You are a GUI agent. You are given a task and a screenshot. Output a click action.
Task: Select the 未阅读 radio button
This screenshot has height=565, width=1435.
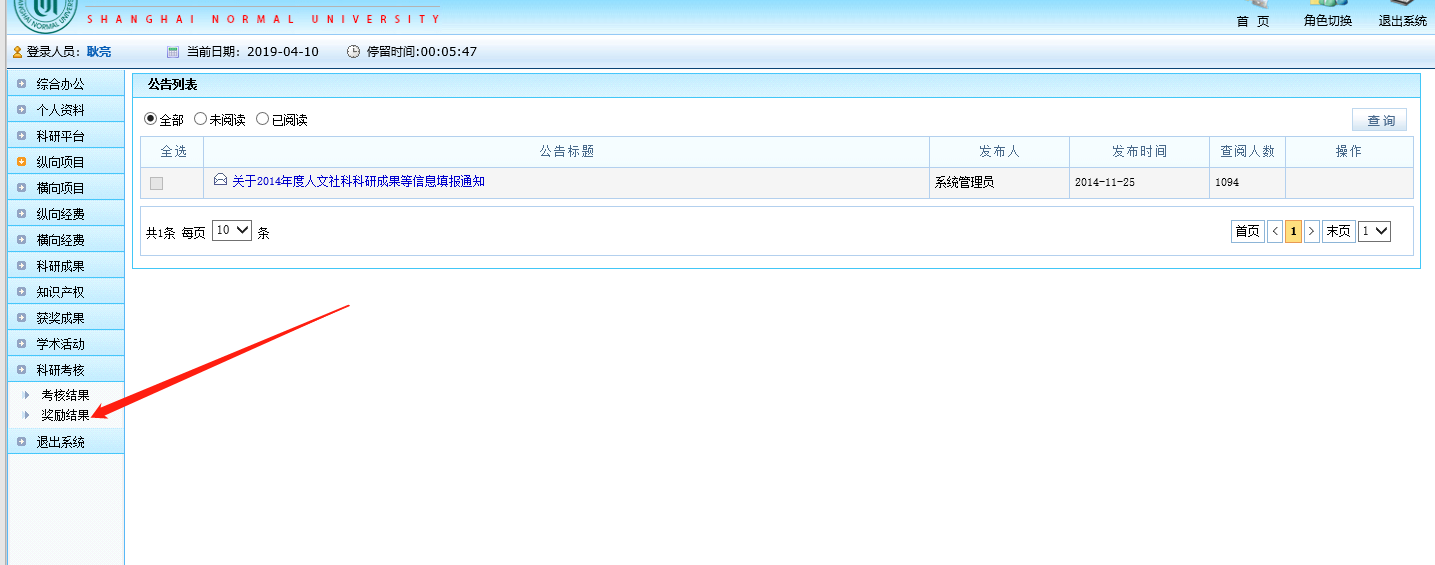(x=200, y=119)
